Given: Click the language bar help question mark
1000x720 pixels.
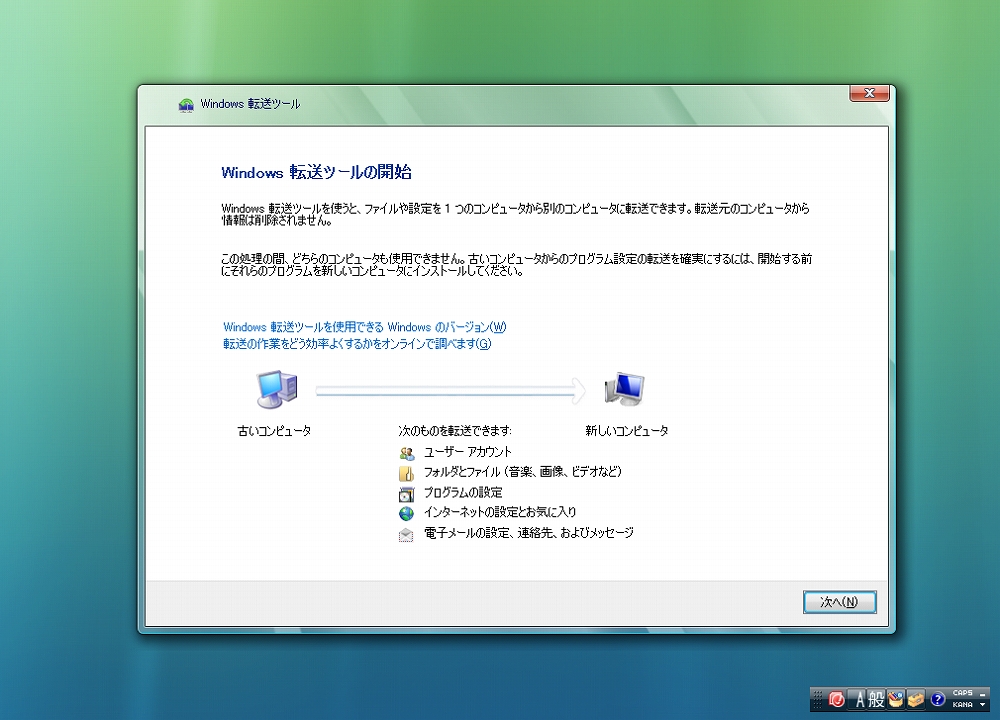Looking at the screenshot, I should point(937,699).
